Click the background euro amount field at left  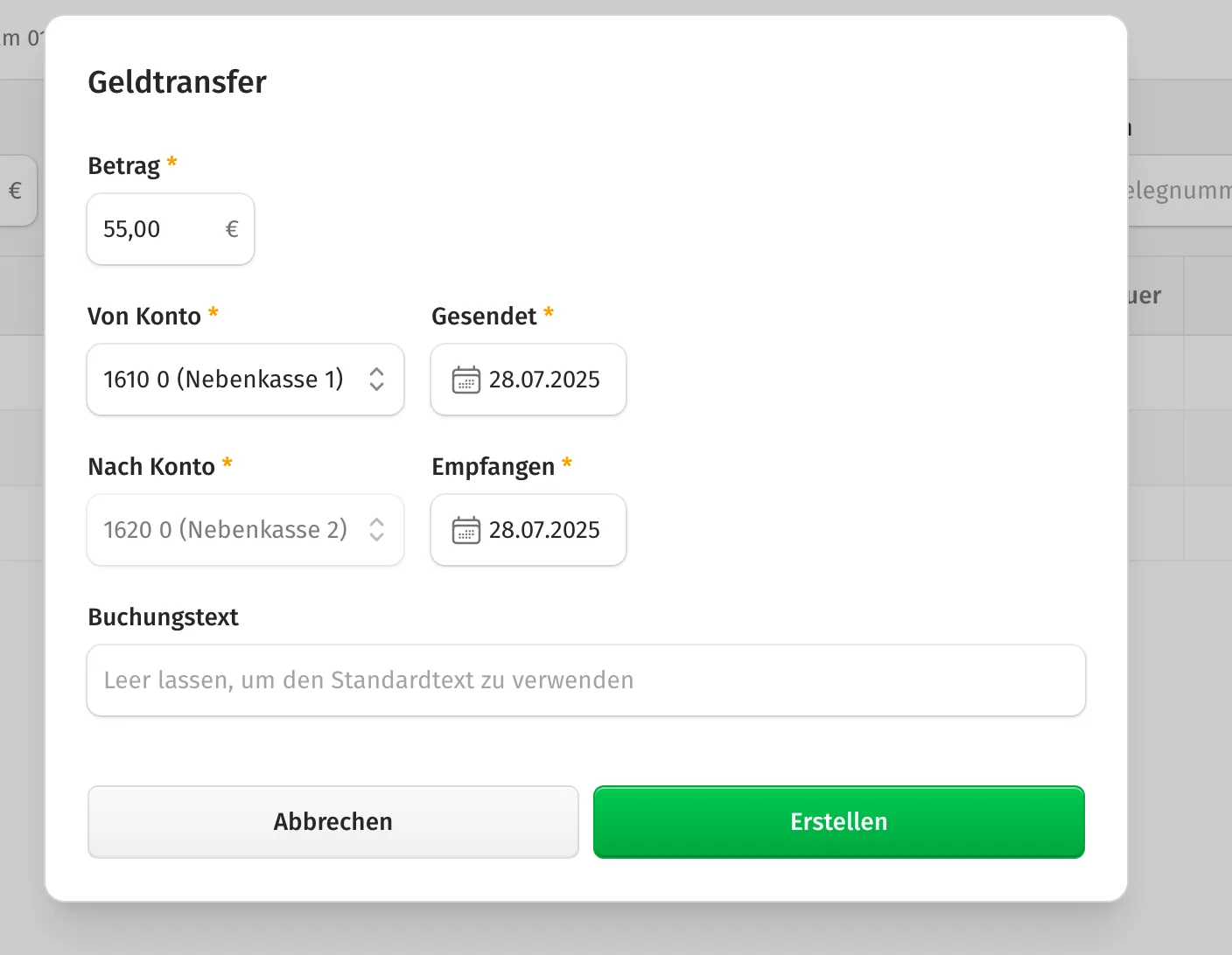pos(18,191)
